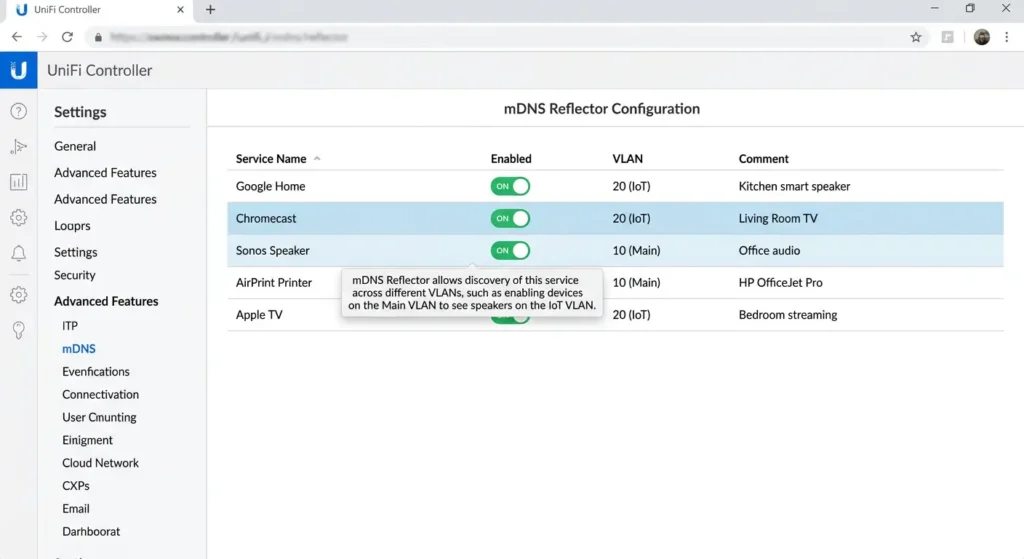Open CXPs submenu item
This screenshot has height=559, width=1024.
(76, 486)
